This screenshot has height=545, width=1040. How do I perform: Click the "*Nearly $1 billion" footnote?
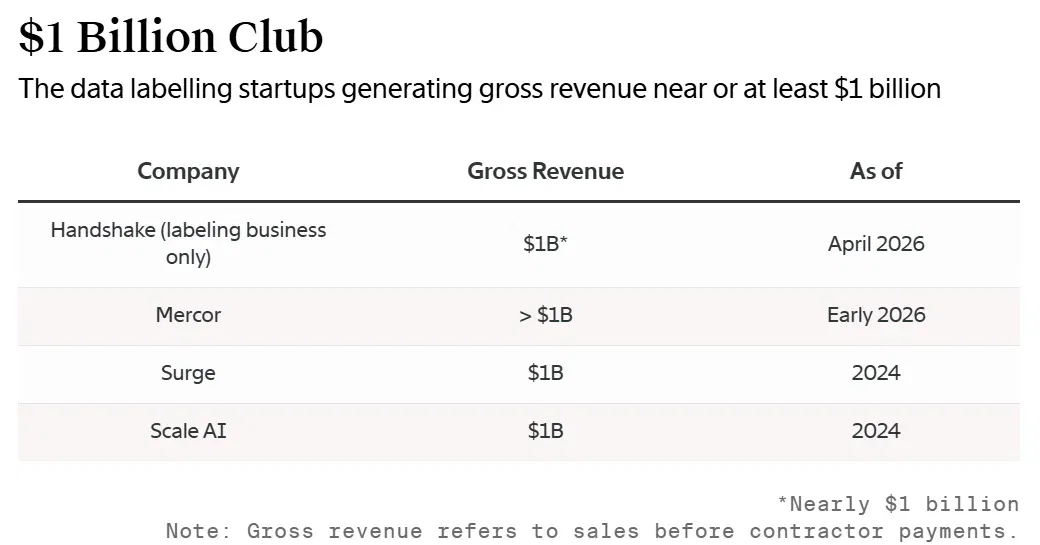point(898,504)
